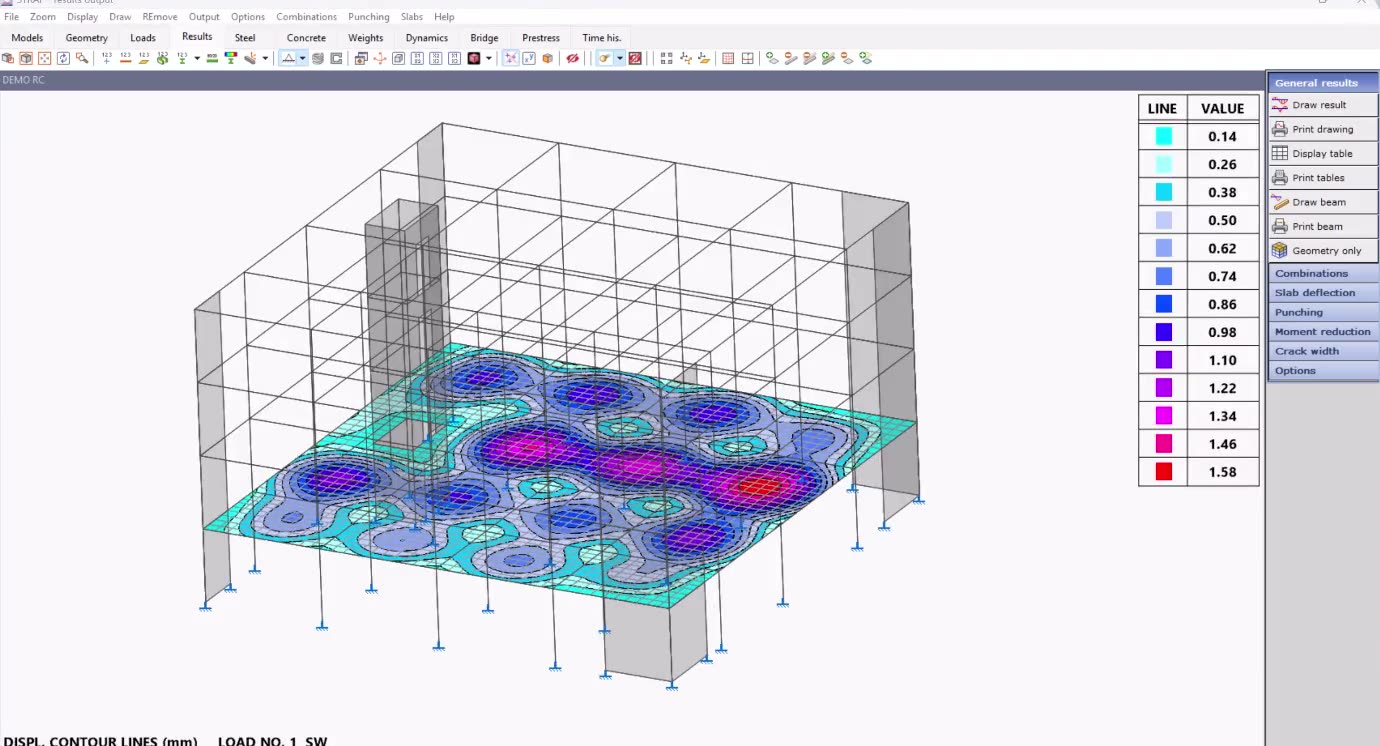1380x746 pixels.
Task: Click the Print tables button
Action: pyautogui.click(x=1323, y=177)
